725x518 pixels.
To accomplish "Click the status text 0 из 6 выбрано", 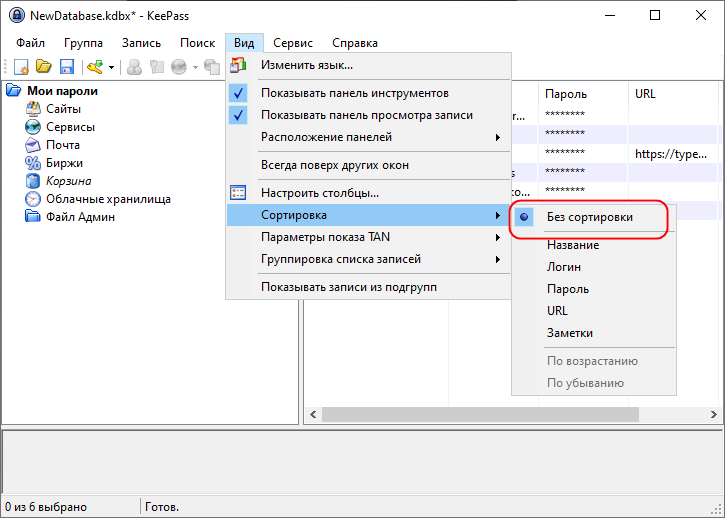I will (x=46, y=507).
